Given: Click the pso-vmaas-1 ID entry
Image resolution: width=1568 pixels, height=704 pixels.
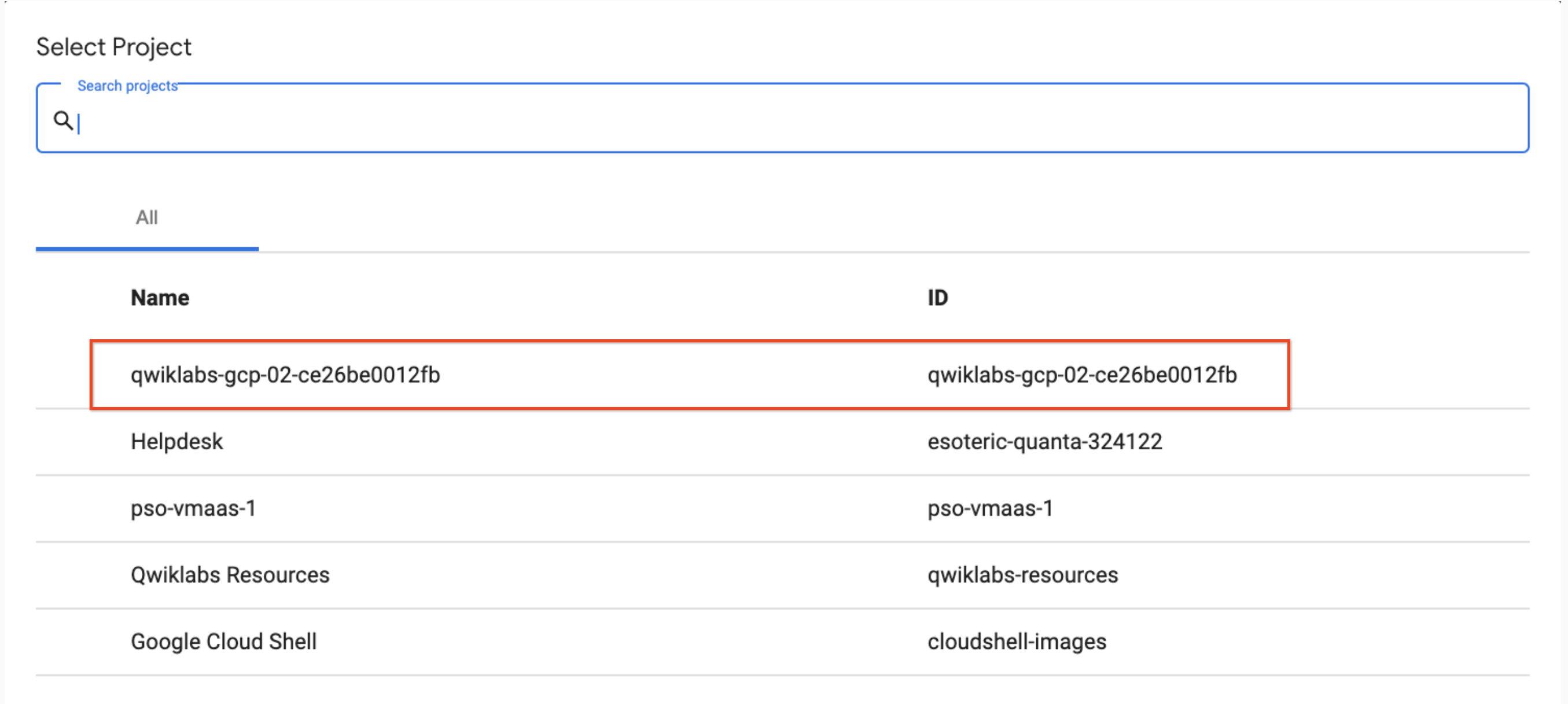Looking at the screenshot, I should pos(990,508).
